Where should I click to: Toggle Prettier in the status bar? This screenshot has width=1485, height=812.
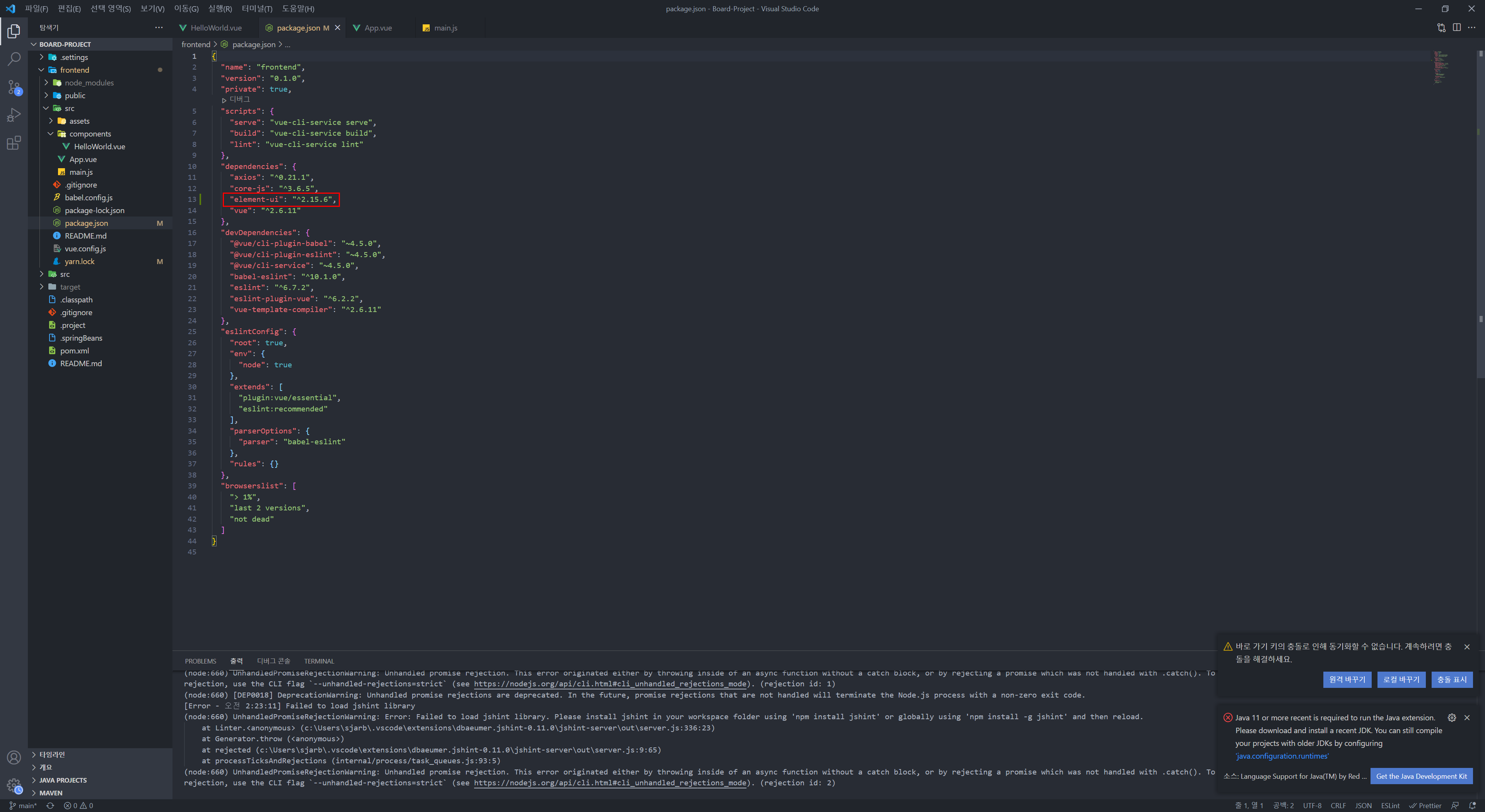(1425, 806)
